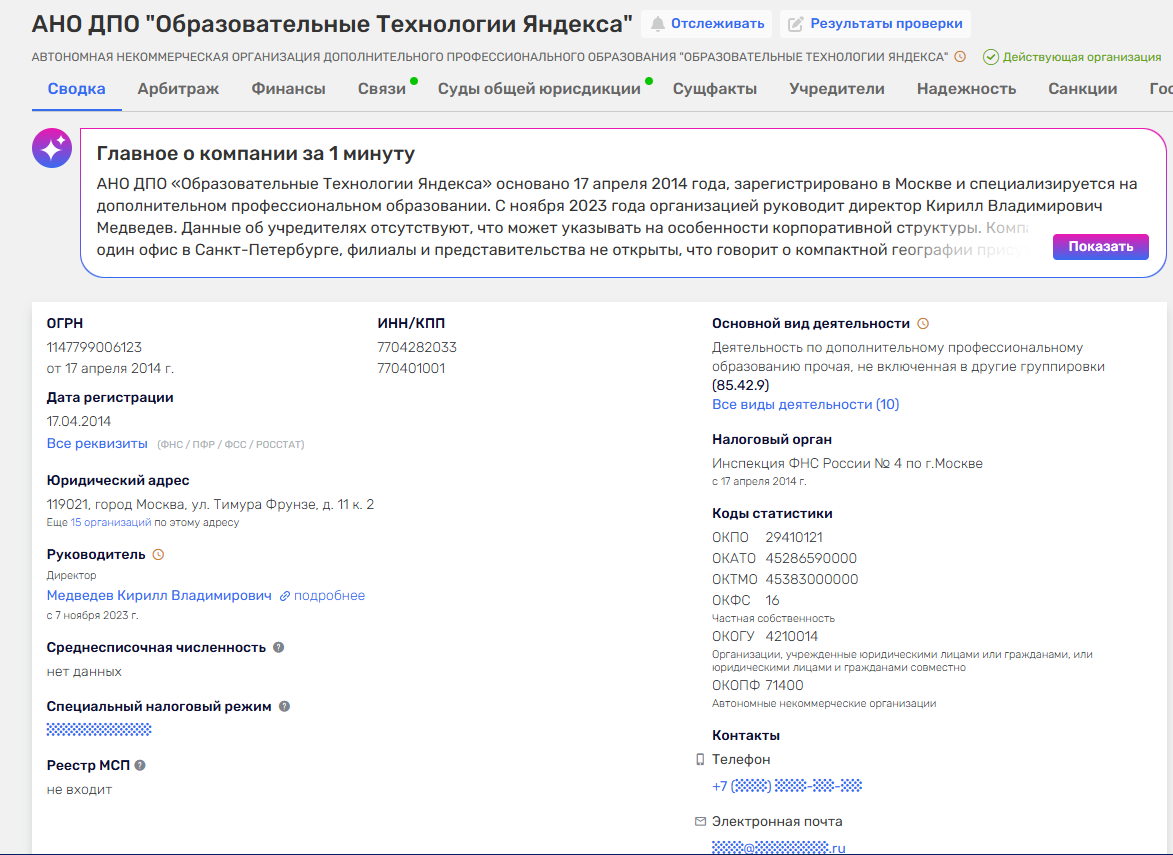1173x855 pixels.
Task: Open Все виды деятельности (10) link
Action: 806,405
